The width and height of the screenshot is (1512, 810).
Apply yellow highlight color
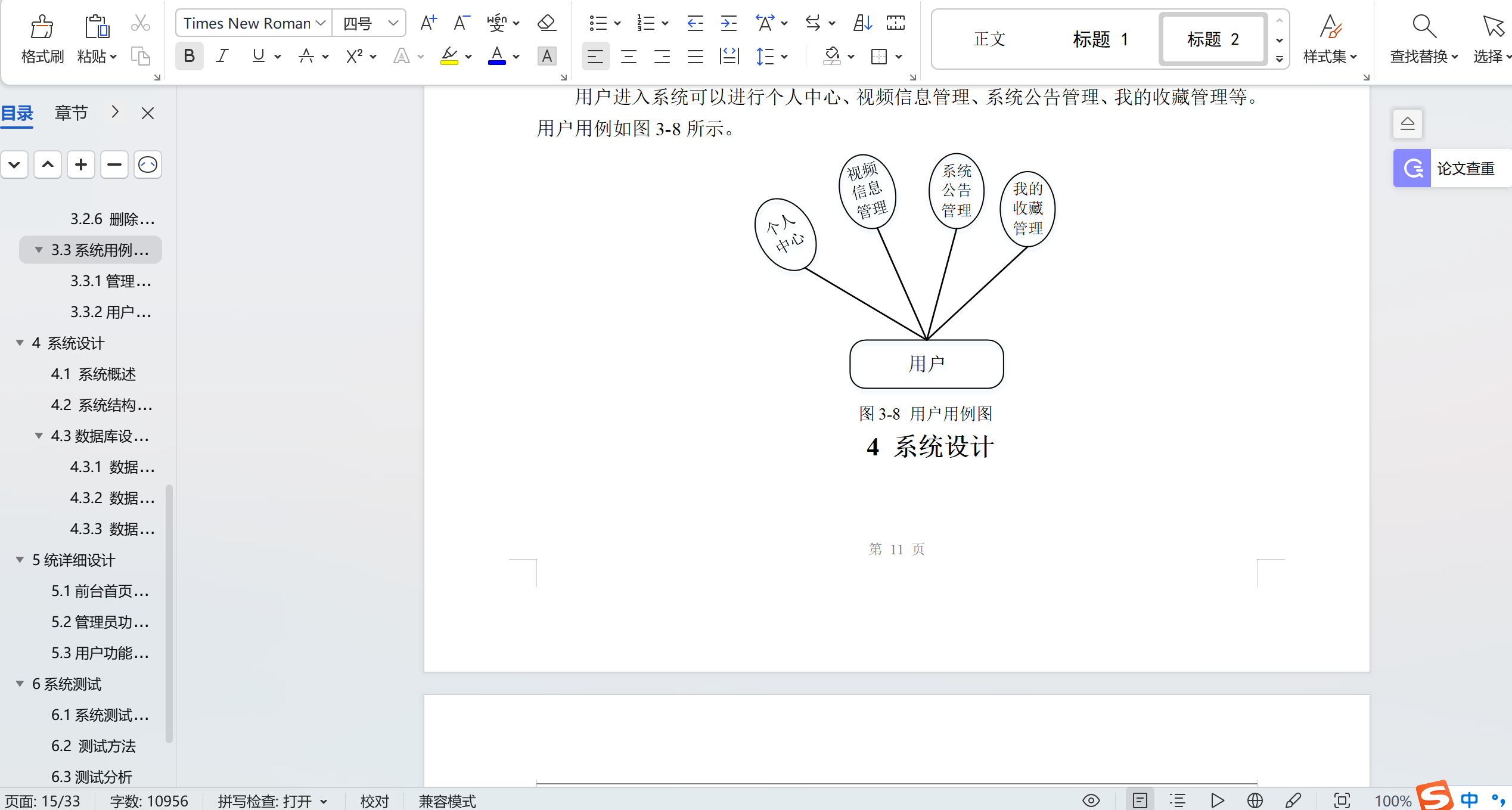[x=449, y=56]
